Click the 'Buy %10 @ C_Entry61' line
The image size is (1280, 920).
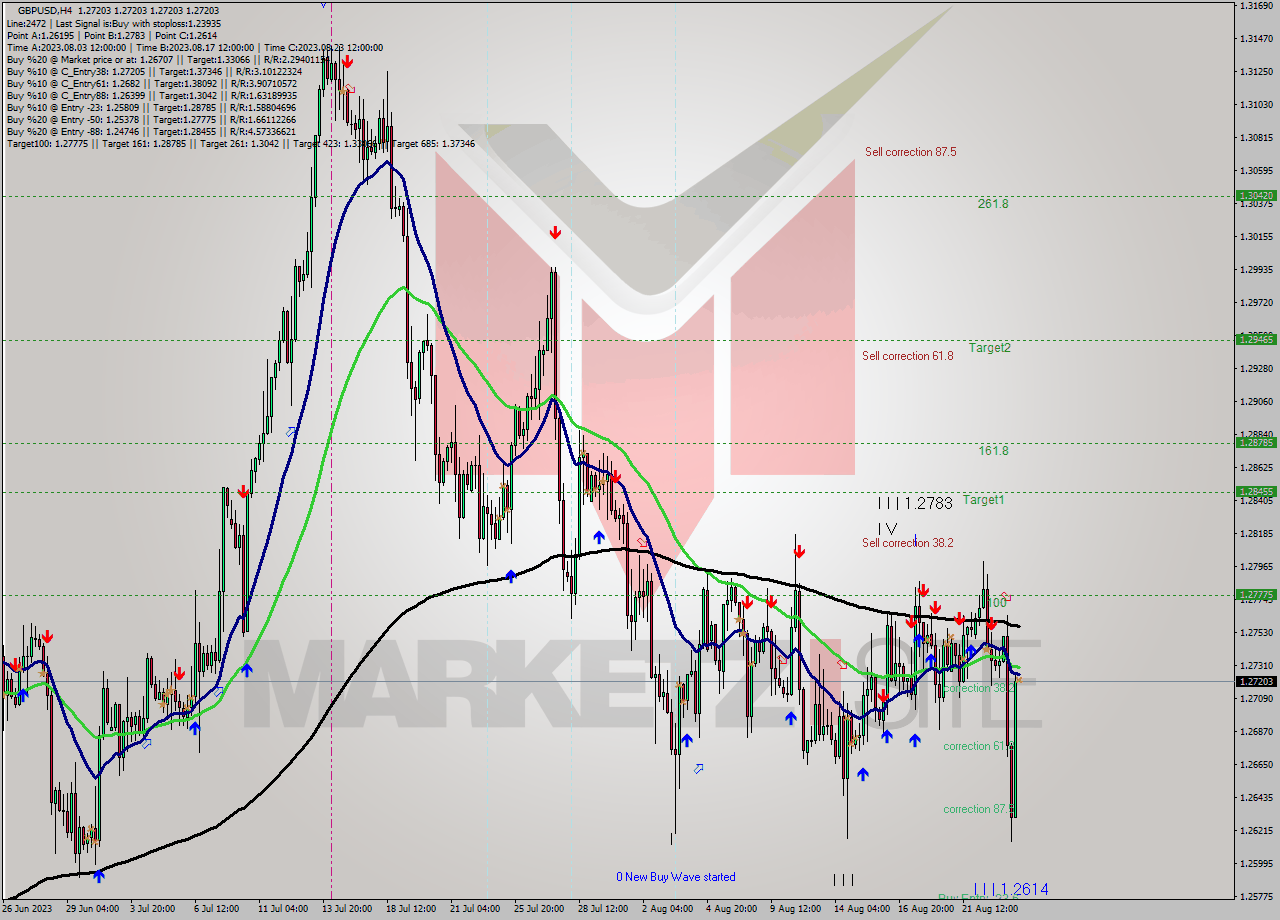[x=151, y=83]
